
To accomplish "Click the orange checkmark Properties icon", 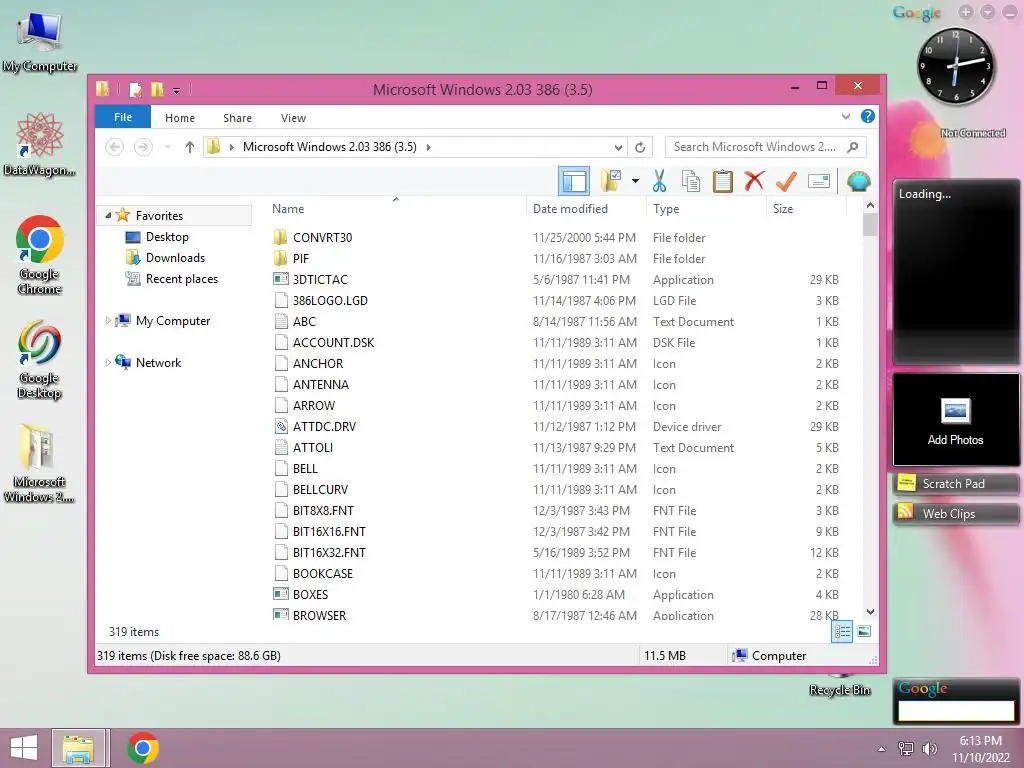I will 786,181.
